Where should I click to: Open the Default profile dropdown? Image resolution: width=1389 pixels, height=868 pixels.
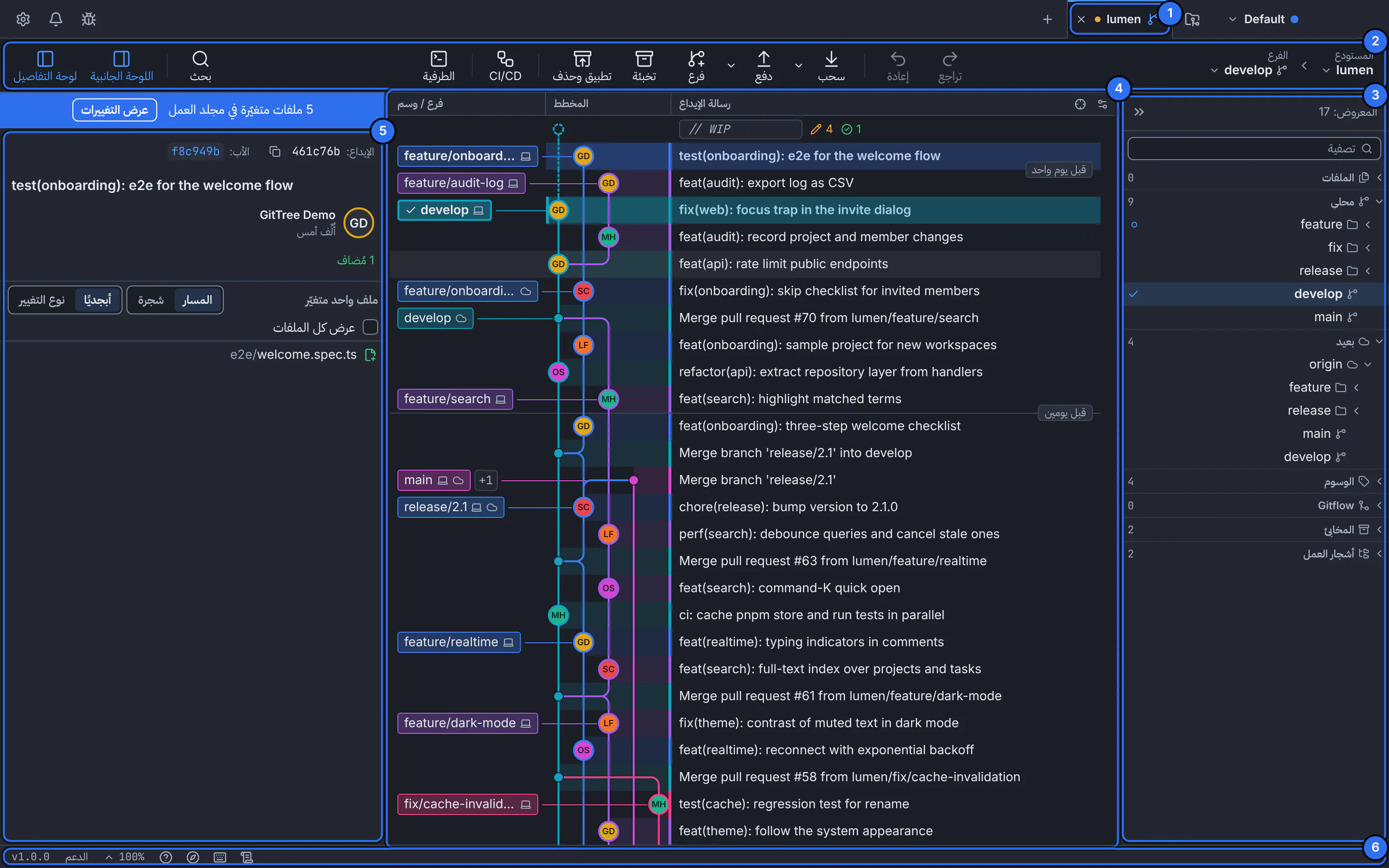1263,19
